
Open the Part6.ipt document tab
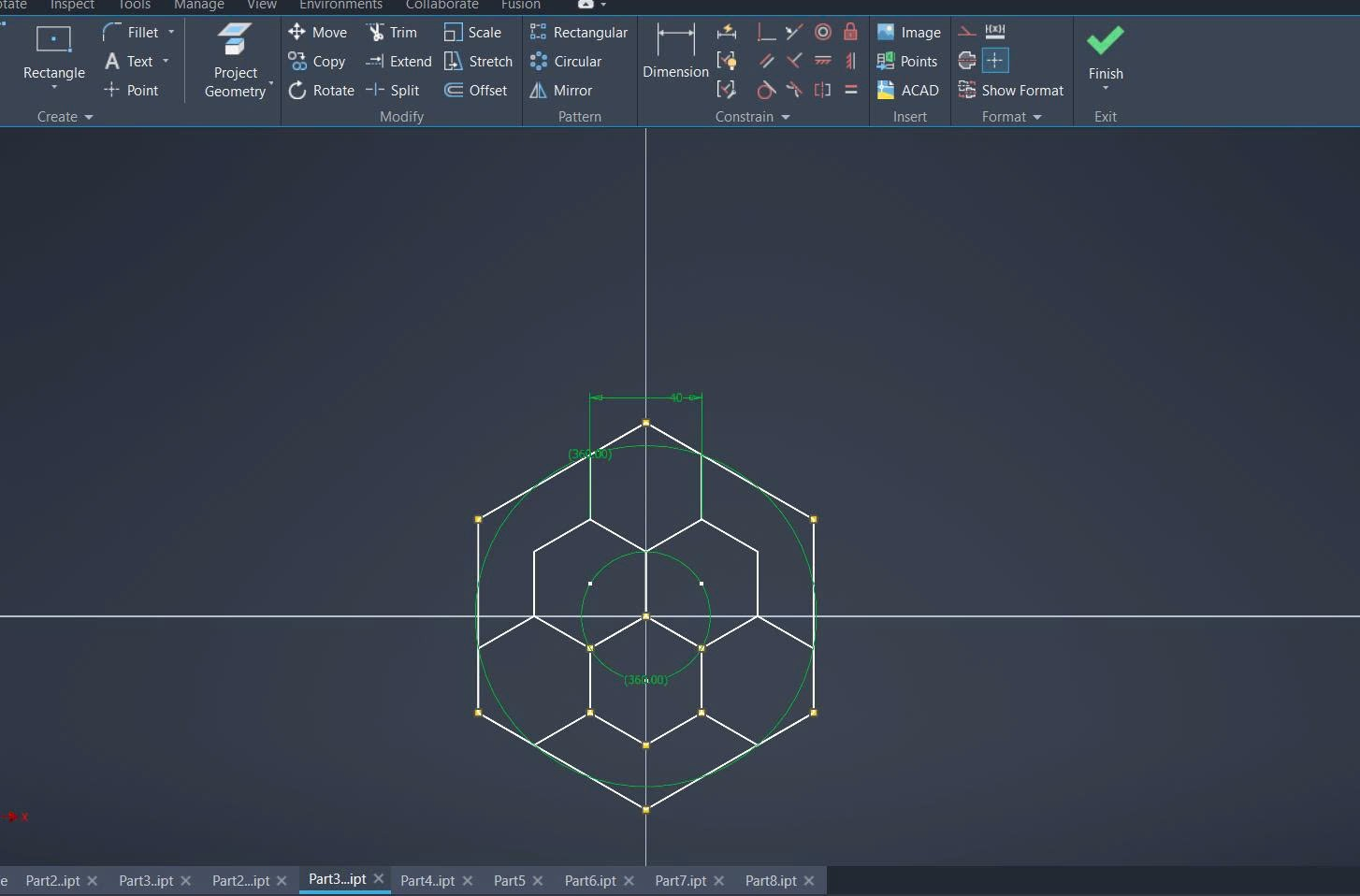click(590, 881)
